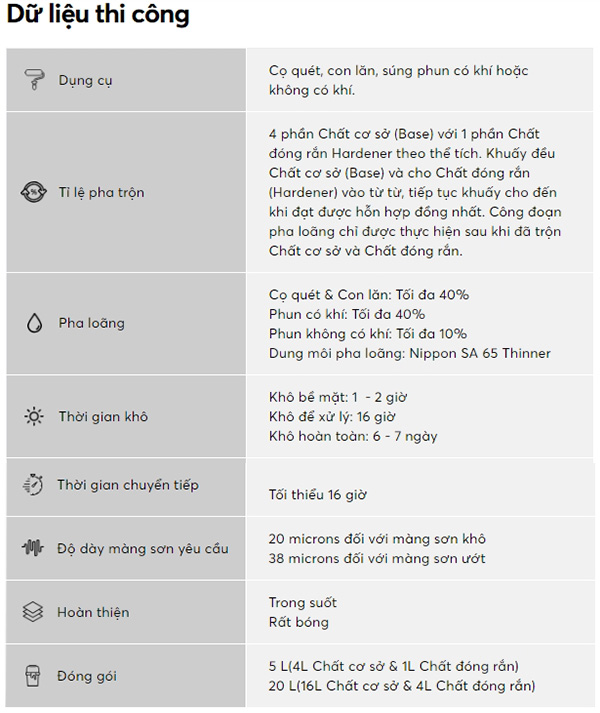Click the stopwatch icon beside Thời gian chuyển tiếp
This screenshot has width=600, height=713.
[33, 485]
